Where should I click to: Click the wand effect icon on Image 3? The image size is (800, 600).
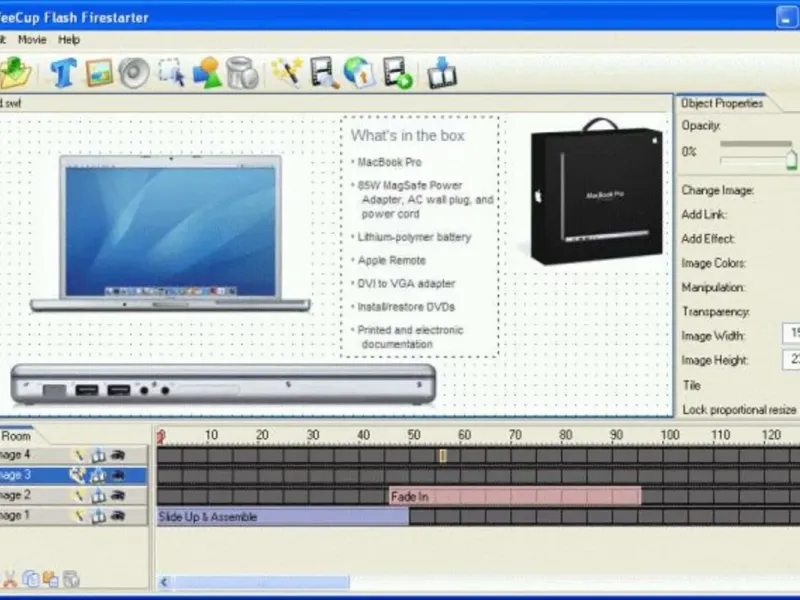[x=78, y=476]
